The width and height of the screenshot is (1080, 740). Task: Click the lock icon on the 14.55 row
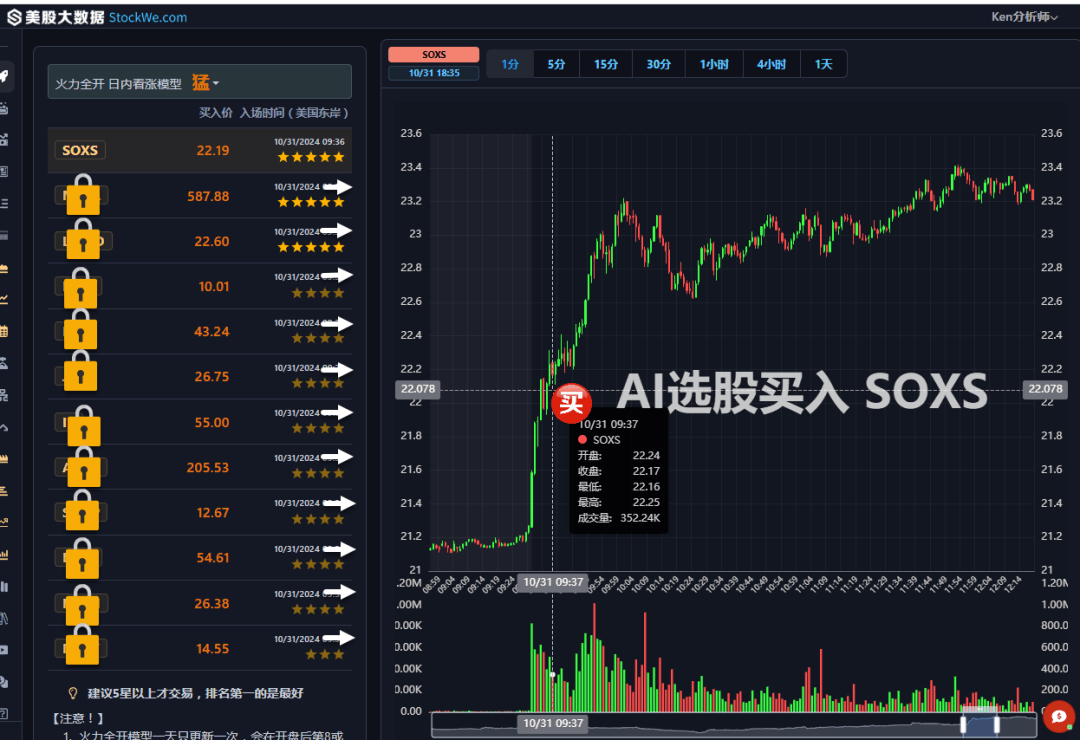tap(82, 645)
